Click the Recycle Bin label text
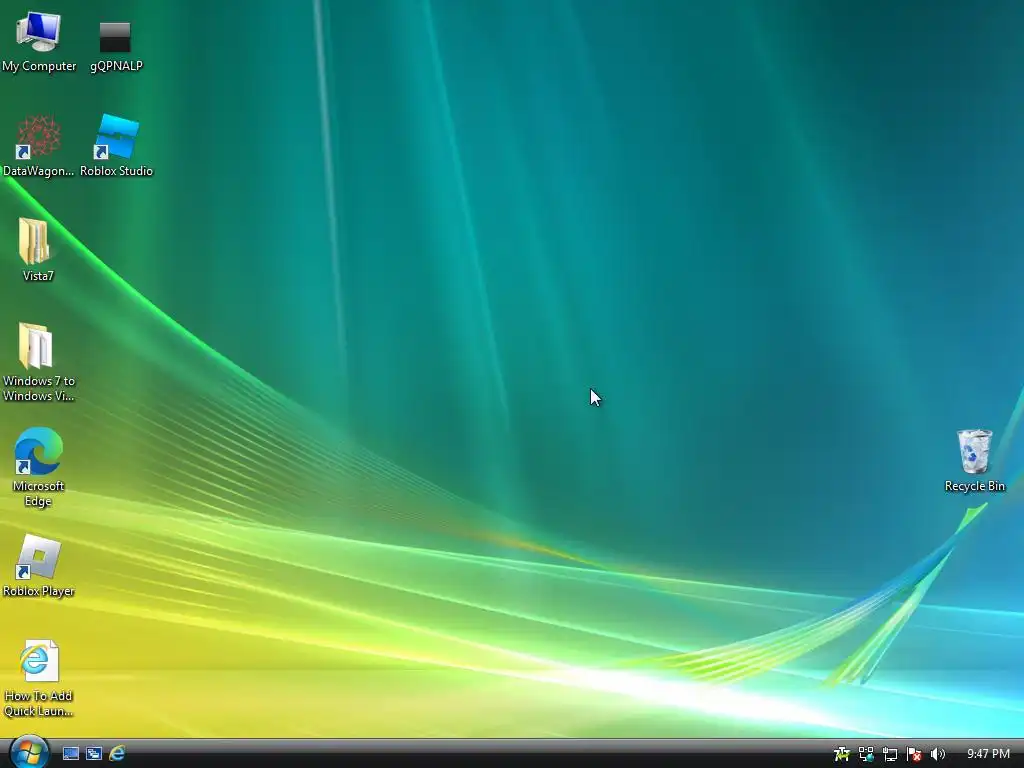The width and height of the screenshot is (1024, 768). (974, 486)
